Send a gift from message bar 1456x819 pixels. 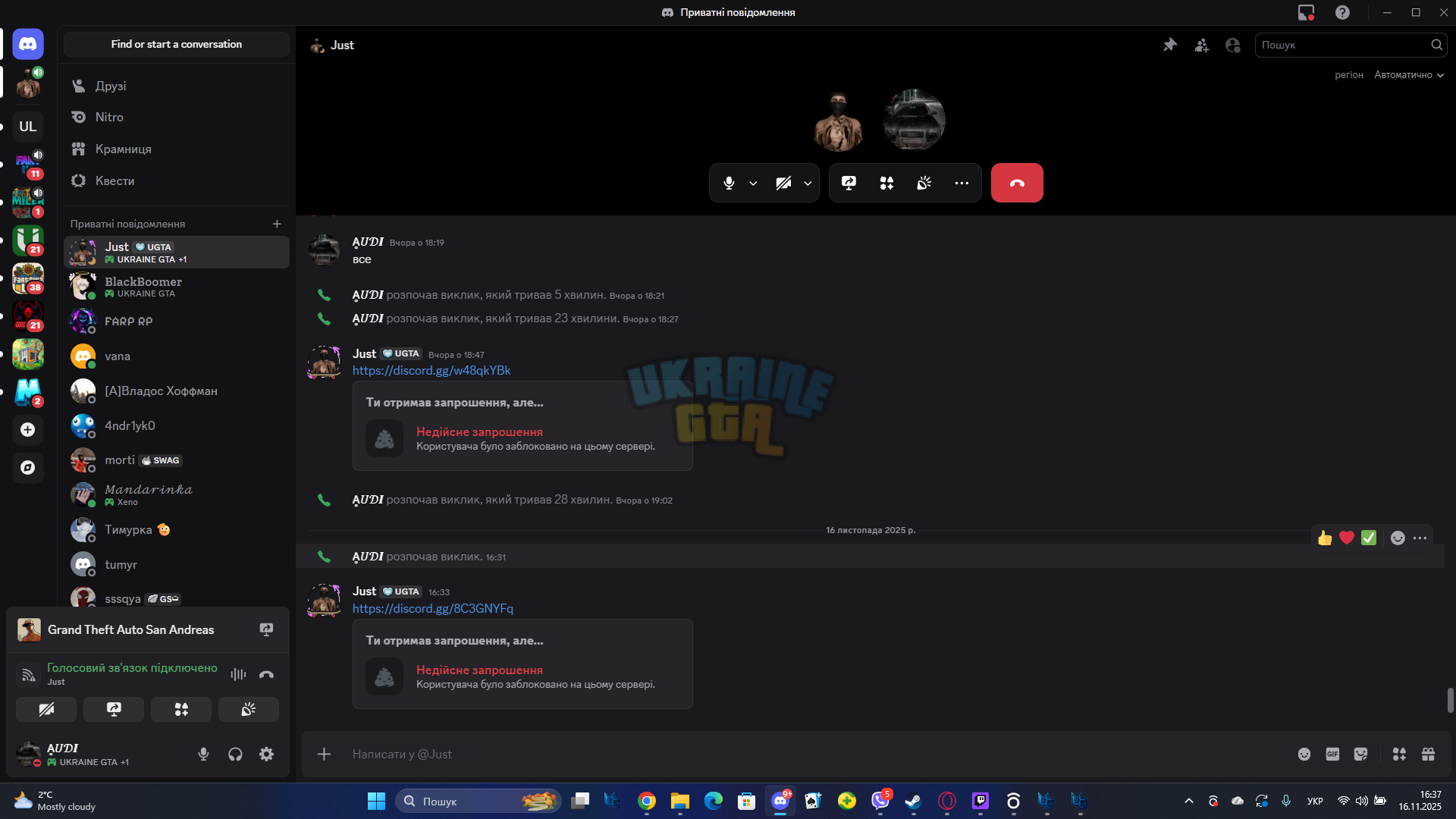tap(1428, 755)
